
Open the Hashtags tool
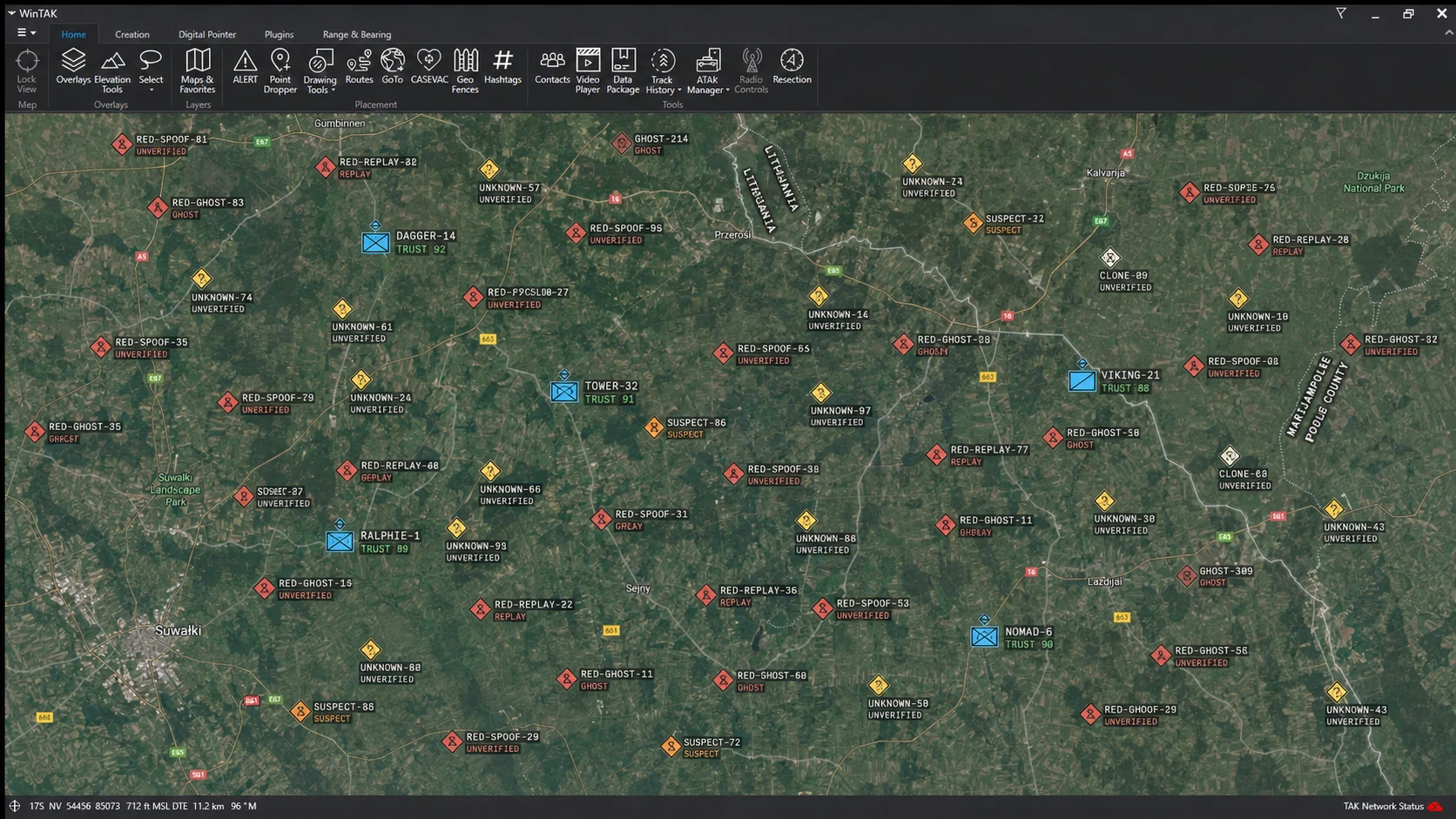(502, 67)
